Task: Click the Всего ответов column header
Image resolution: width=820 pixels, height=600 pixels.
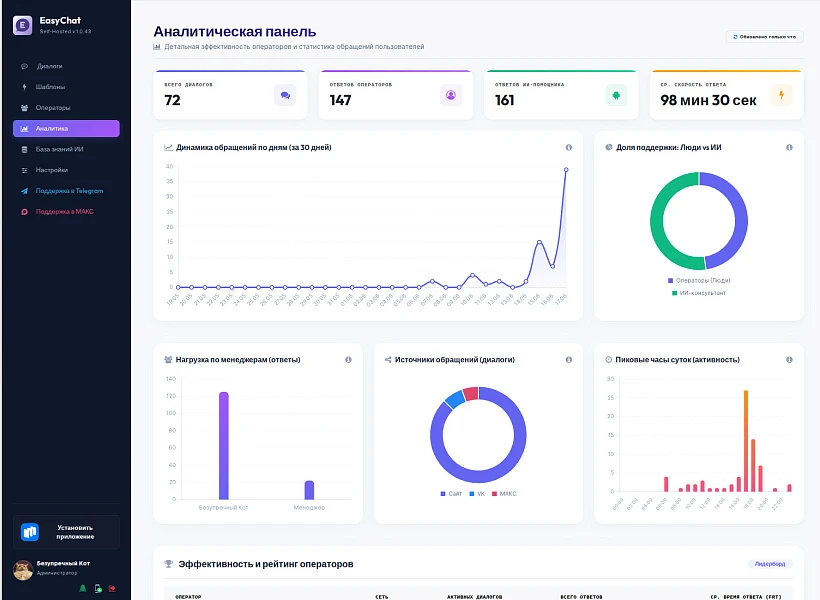Action: (582, 597)
